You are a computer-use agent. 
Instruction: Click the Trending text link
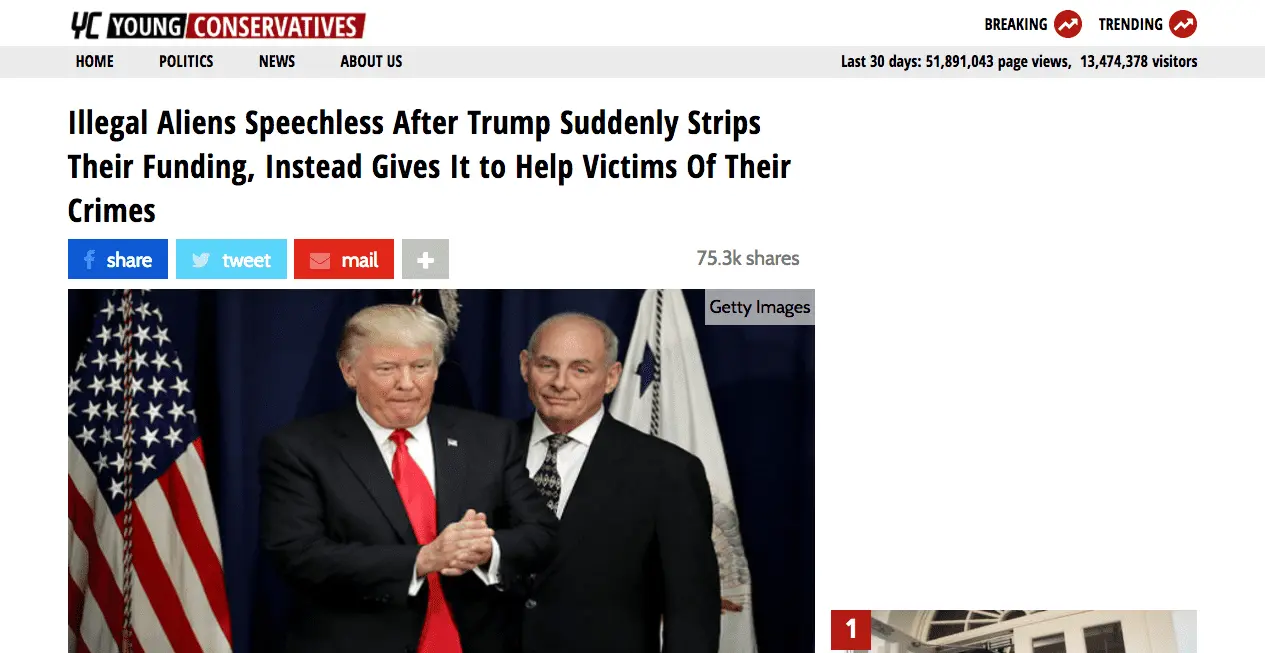(x=1130, y=24)
